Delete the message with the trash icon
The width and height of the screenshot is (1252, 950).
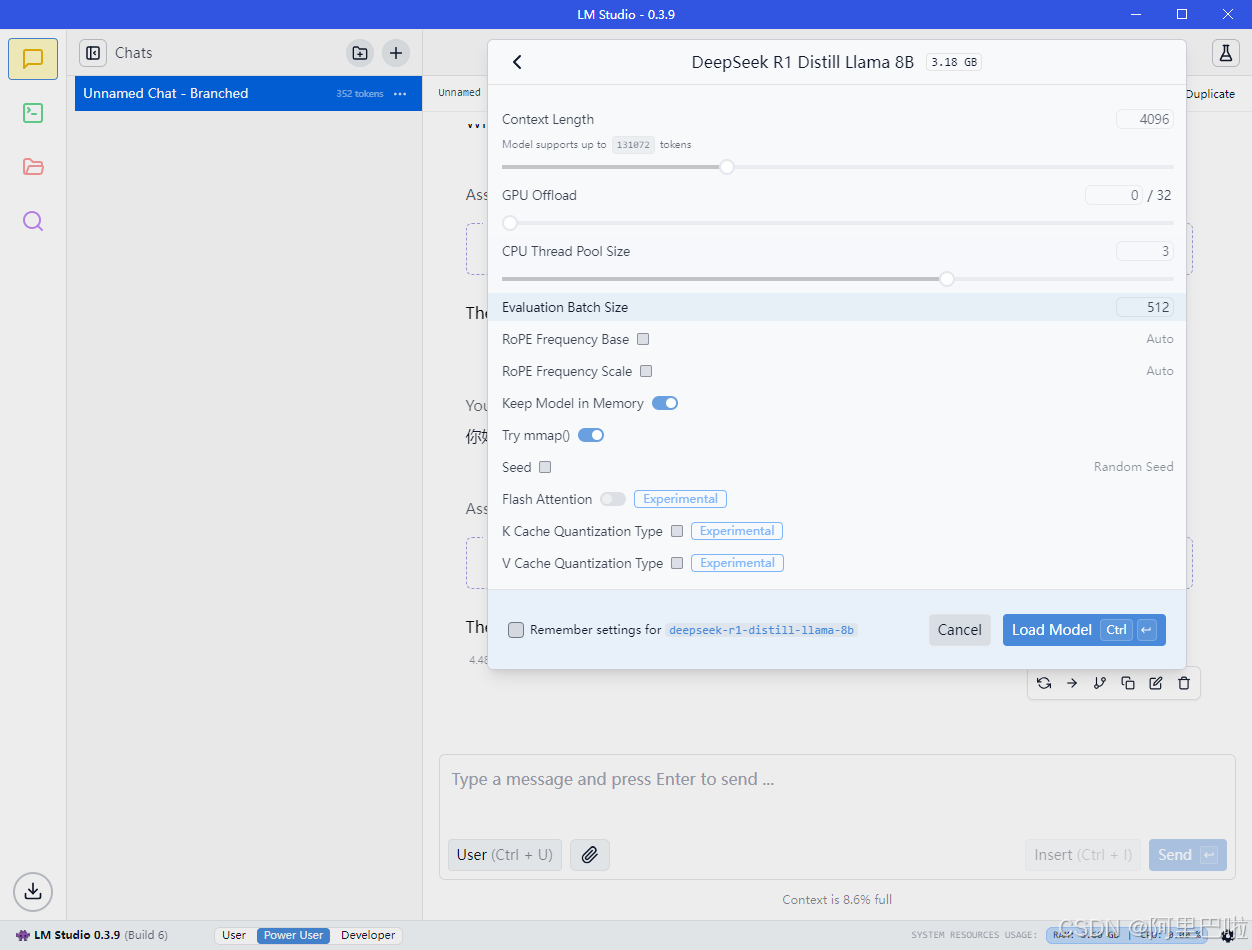(1184, 683)
